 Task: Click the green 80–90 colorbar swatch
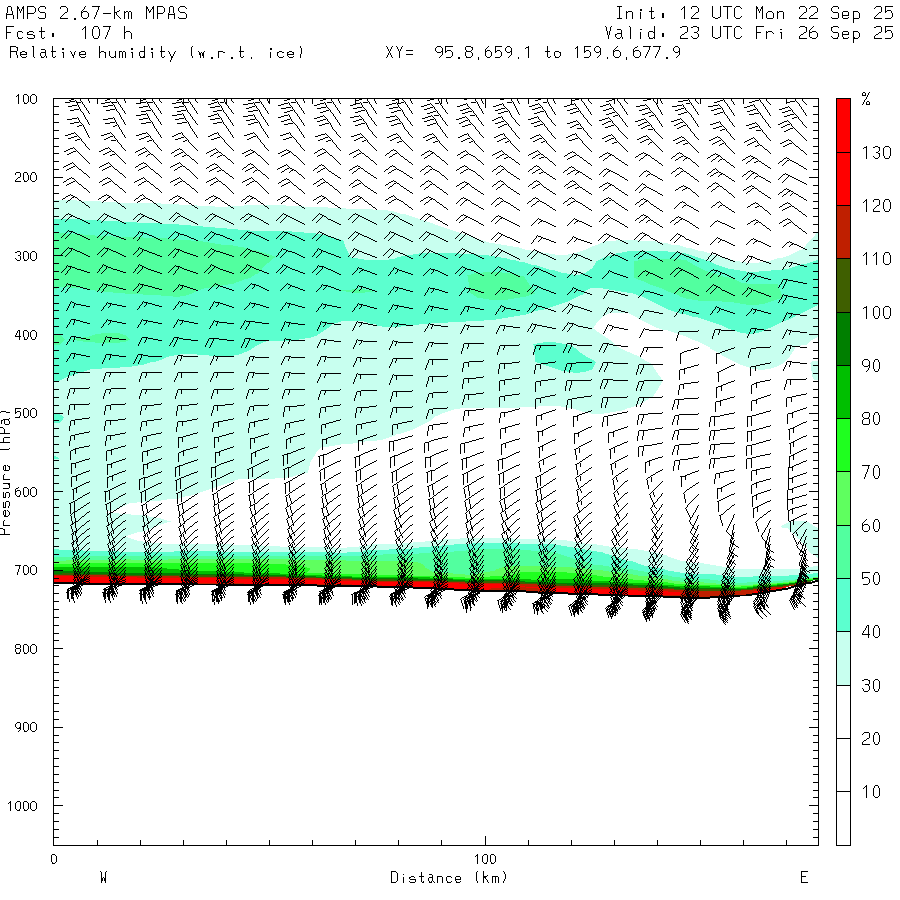(x=843, y=392)
